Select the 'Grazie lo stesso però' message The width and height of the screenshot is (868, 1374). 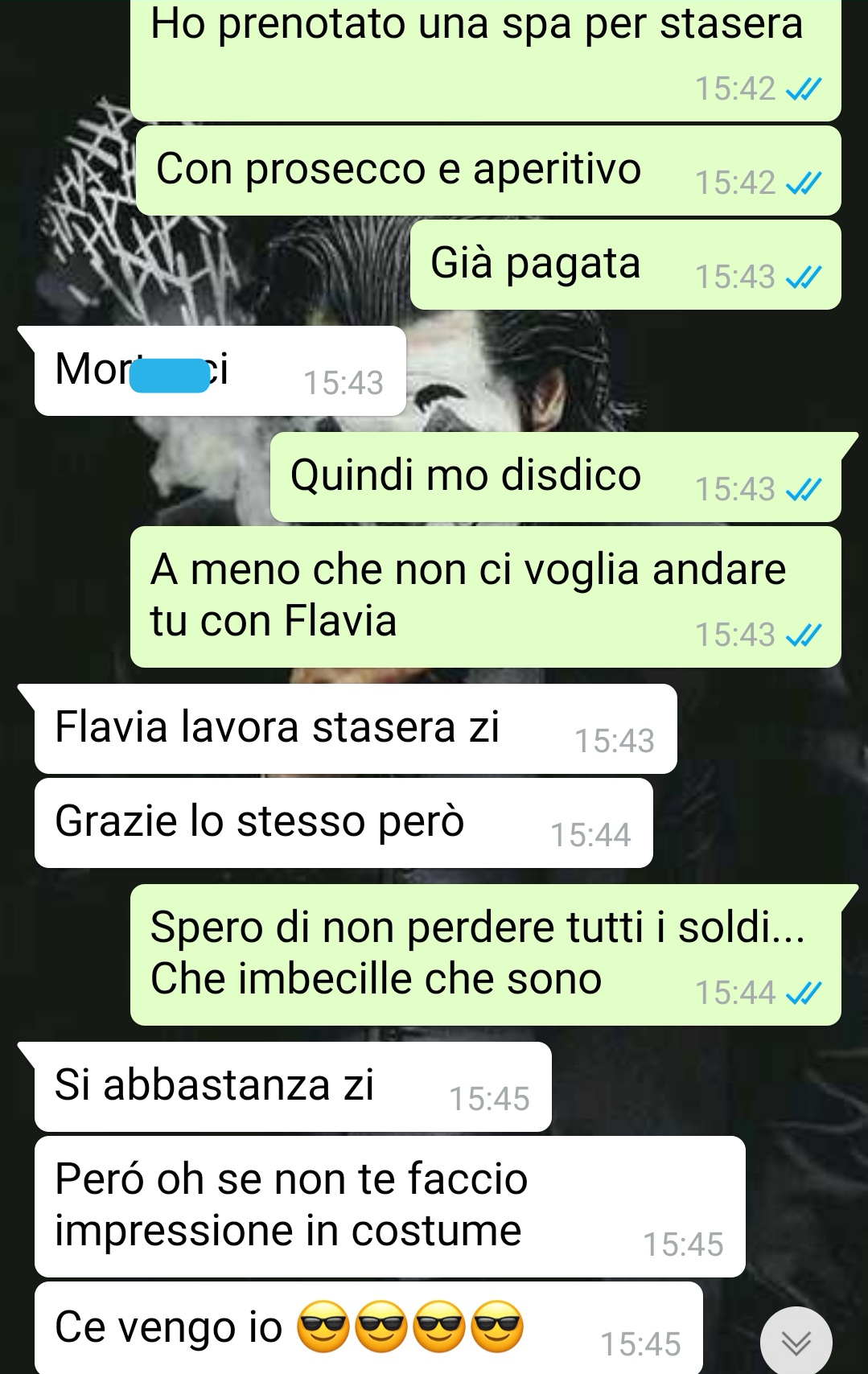[343, 822]
